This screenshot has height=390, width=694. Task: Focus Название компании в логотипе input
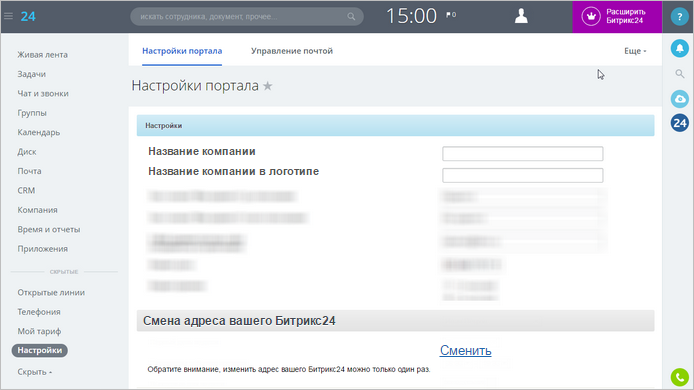click(522, 175)
